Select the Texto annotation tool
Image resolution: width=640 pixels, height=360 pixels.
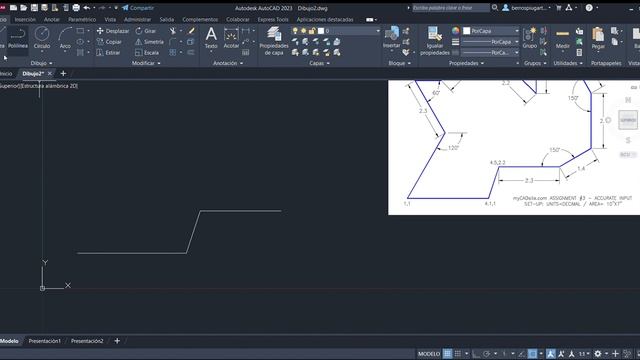(x=211, y=38)
